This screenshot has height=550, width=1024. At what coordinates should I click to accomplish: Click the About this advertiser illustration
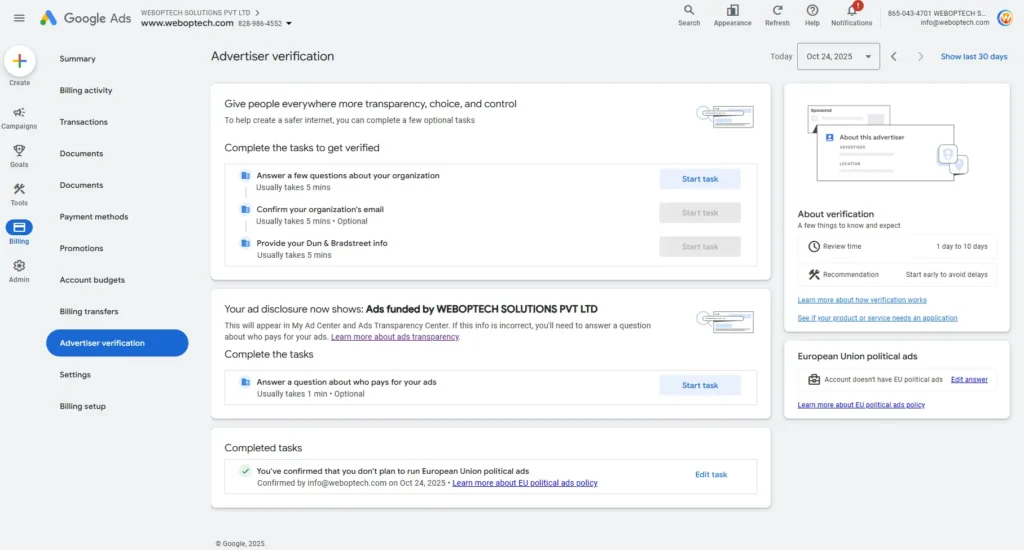(x=888, y=142)
